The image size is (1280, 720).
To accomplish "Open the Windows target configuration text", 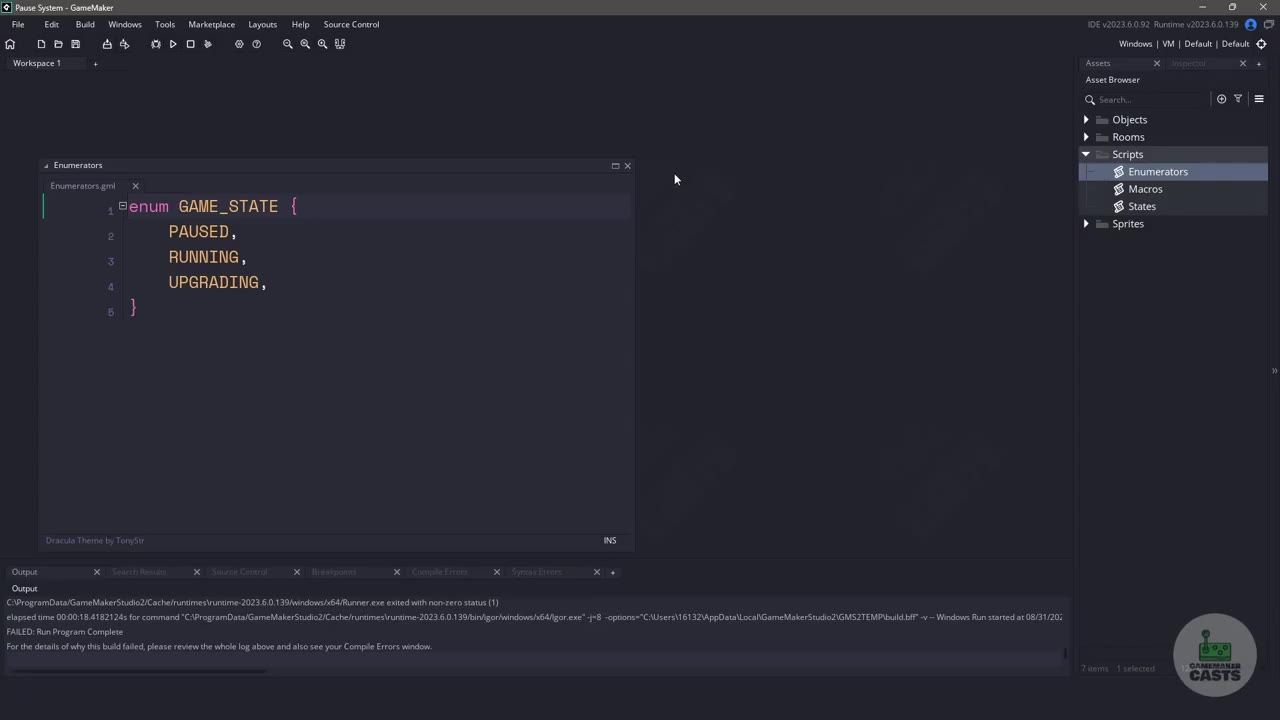I will pyautogui.click(x=1135, y=44).
